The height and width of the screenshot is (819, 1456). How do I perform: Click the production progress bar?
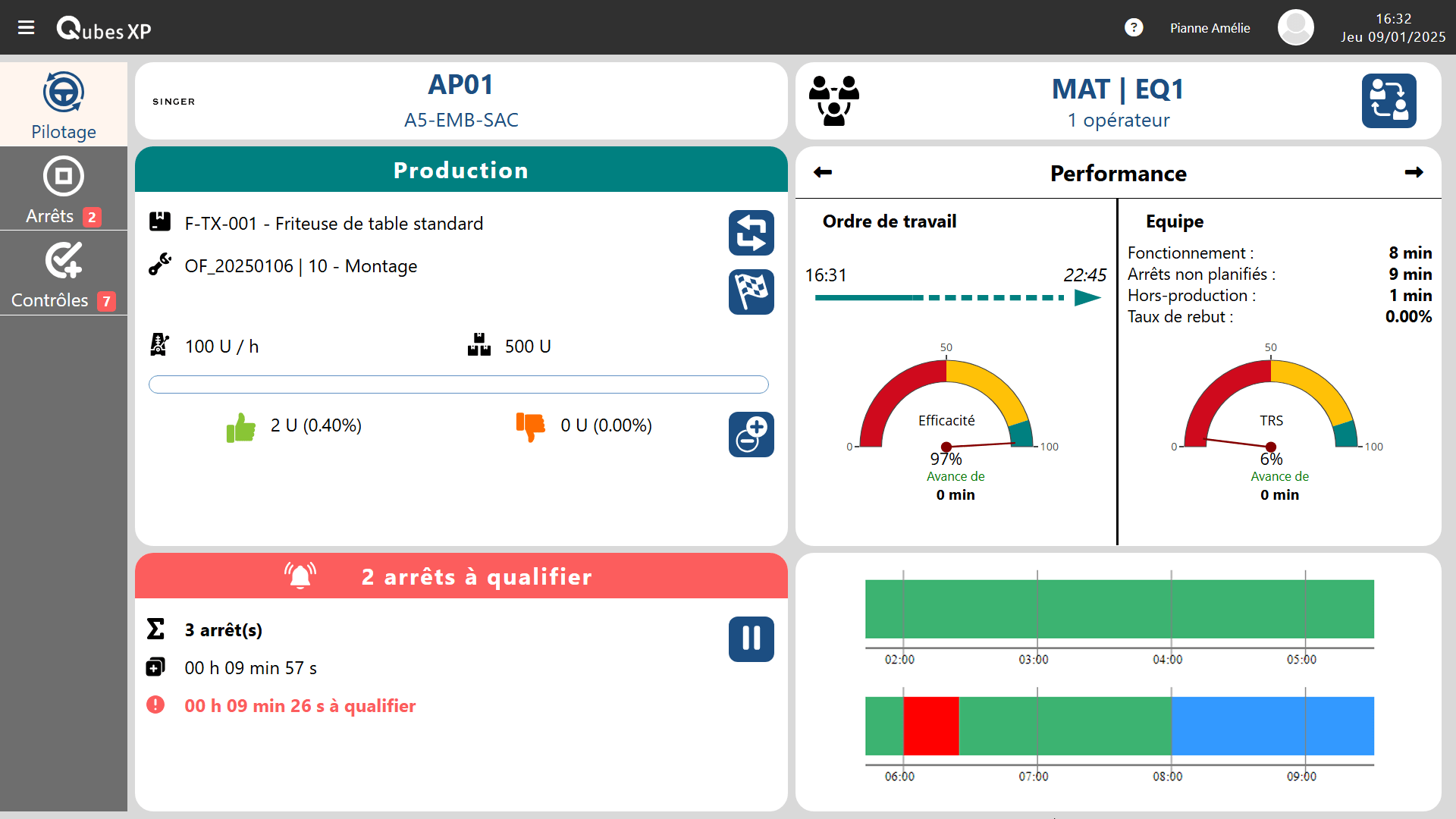[x=458, y=384]
